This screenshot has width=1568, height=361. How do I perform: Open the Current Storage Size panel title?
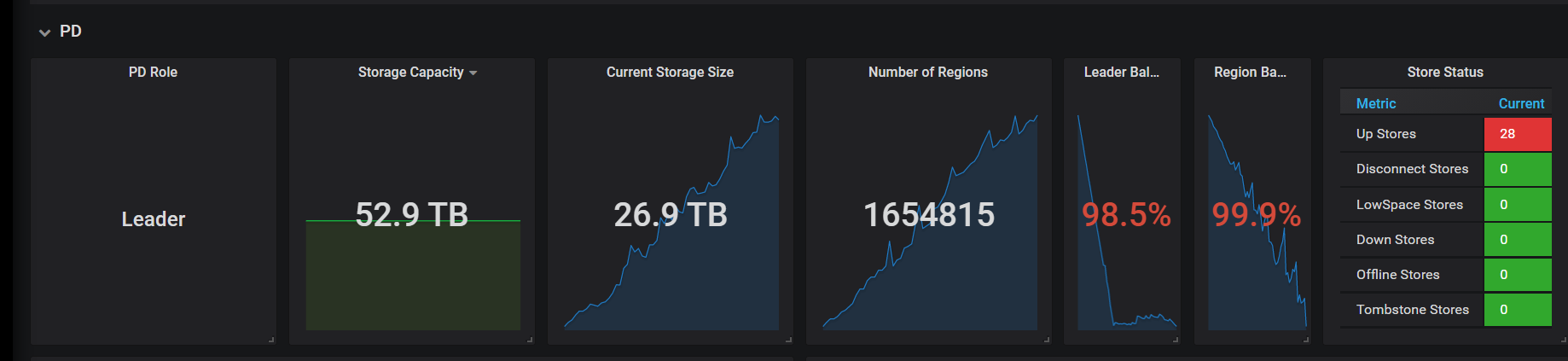(670, 73)
